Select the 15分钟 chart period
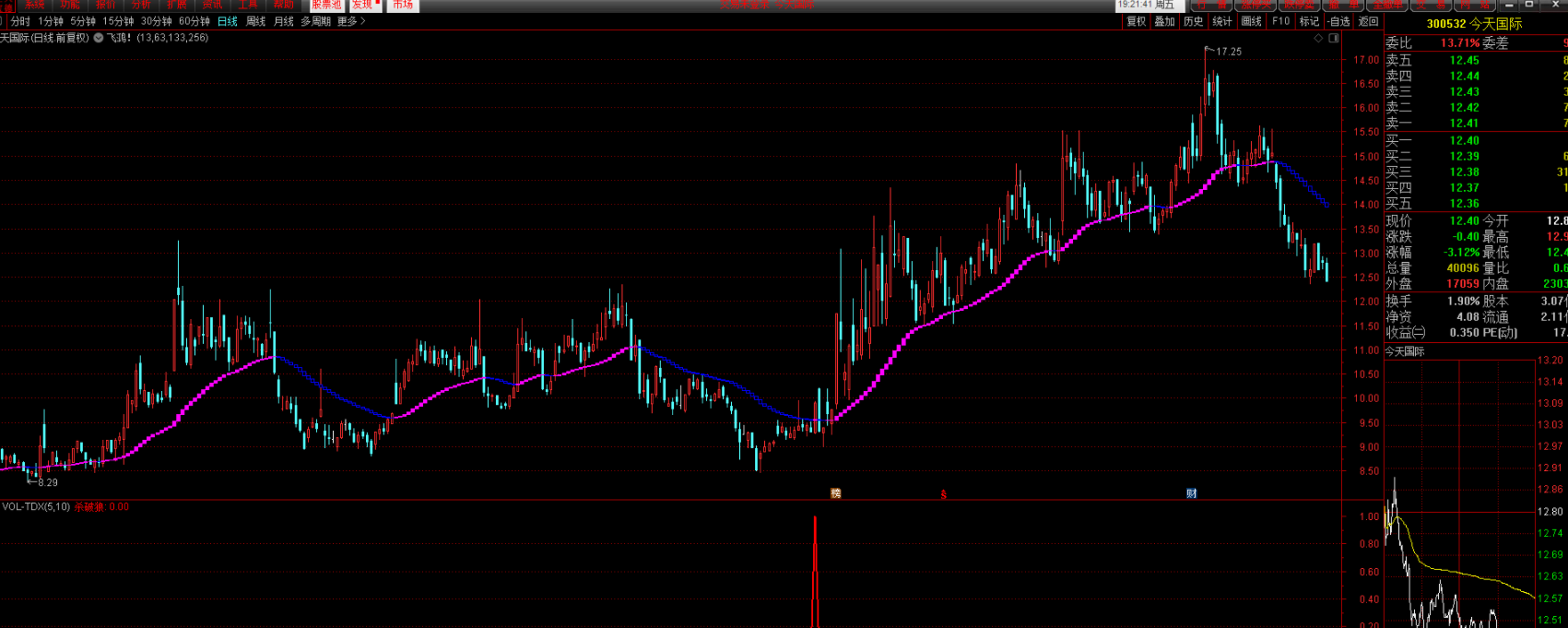Viewport: 1568px width, 628px height. 118,21
